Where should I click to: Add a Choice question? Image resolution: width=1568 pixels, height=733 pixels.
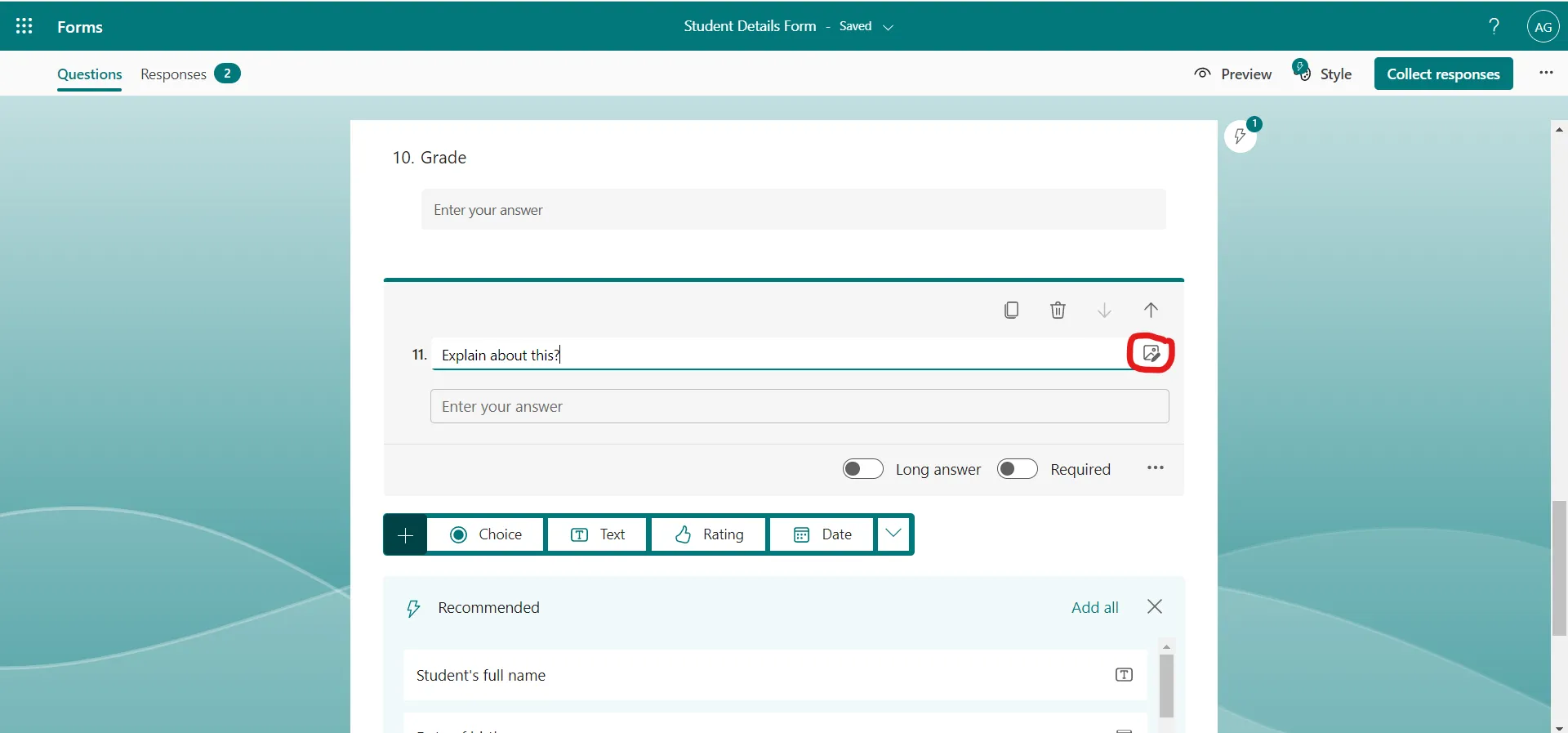click(486, 534)
